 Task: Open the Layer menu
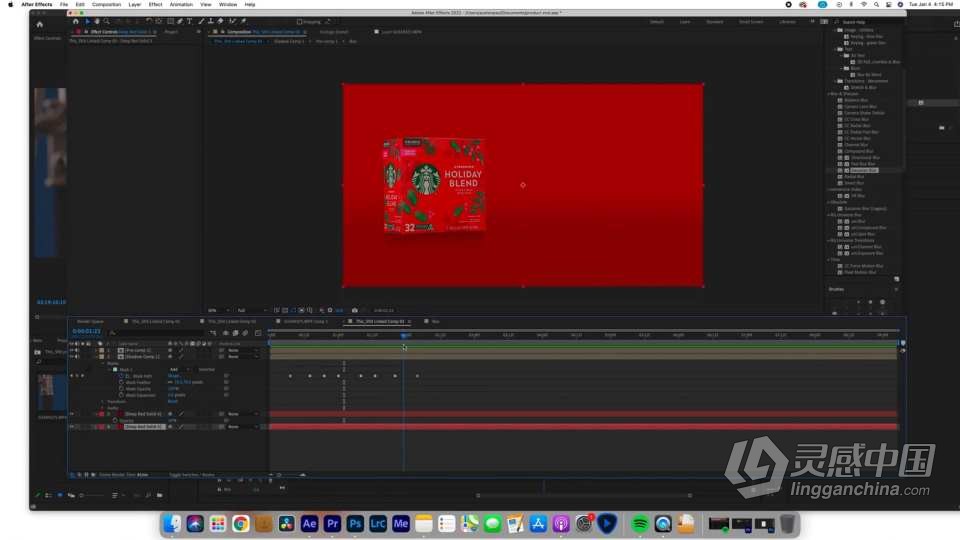pos(135,4)
